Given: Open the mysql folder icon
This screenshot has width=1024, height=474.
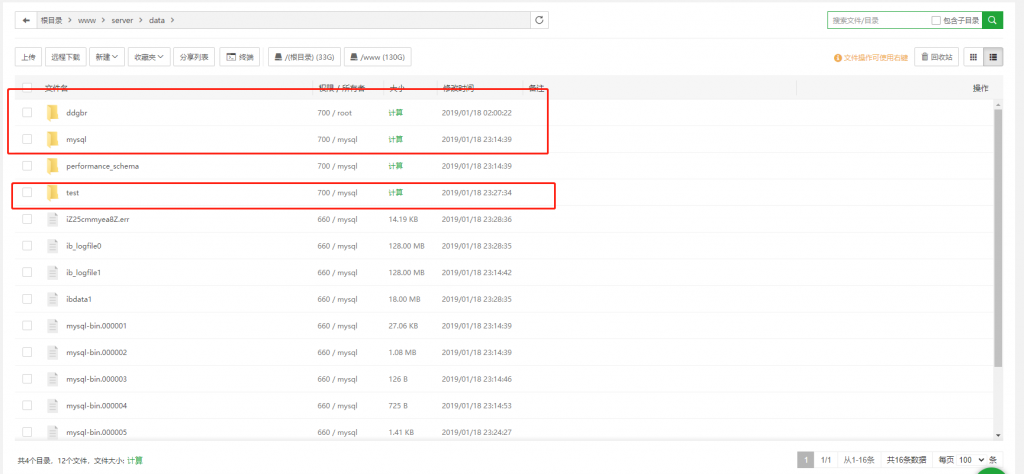Looking at the screenshot, I should pyautogui.click(x=53, y=139).
